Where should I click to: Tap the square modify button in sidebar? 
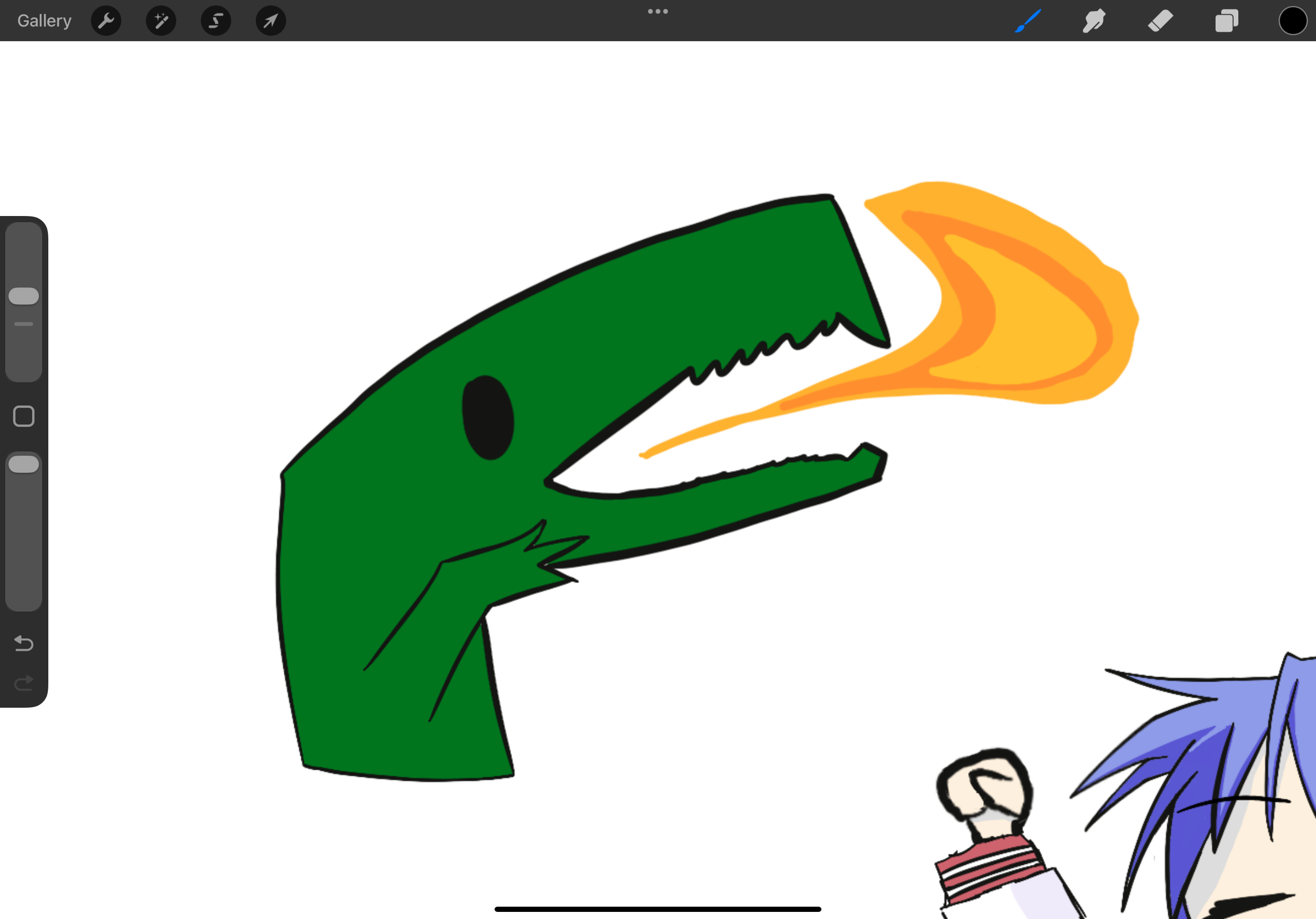[24, 416]
